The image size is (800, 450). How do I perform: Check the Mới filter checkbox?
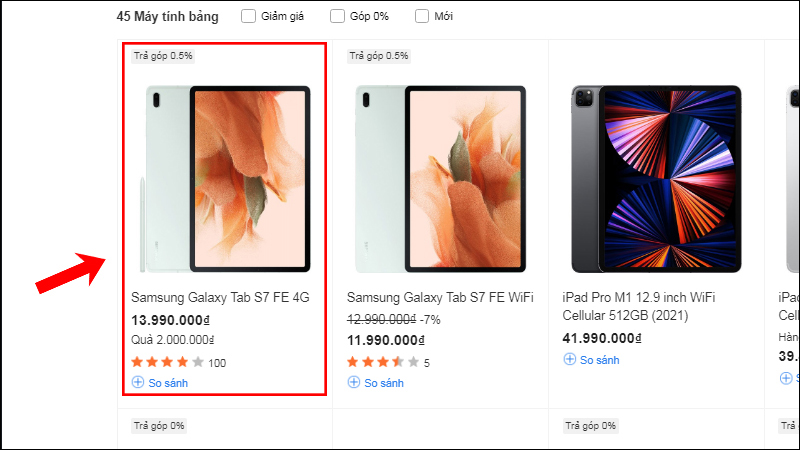(x=422, y=16)
